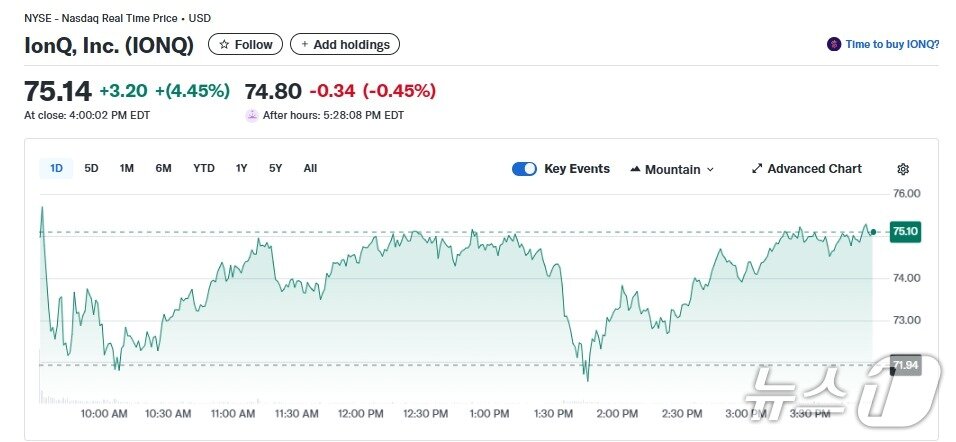Viewport: 956px width, 442px height.
Task: Click the after hours moon icon
Action: (x=252, y=115)
